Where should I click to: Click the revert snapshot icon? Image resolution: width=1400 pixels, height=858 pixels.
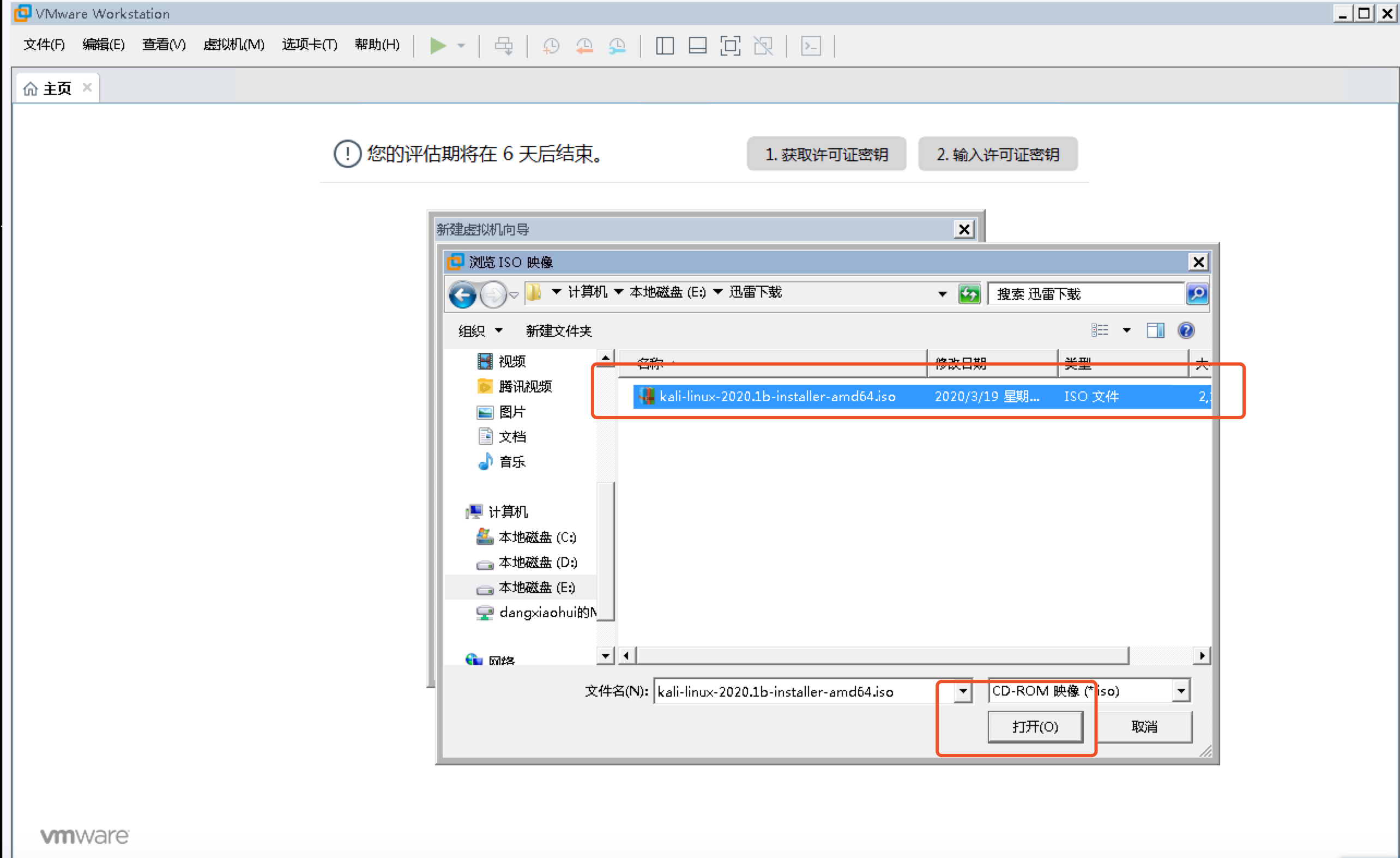[584, 45]
